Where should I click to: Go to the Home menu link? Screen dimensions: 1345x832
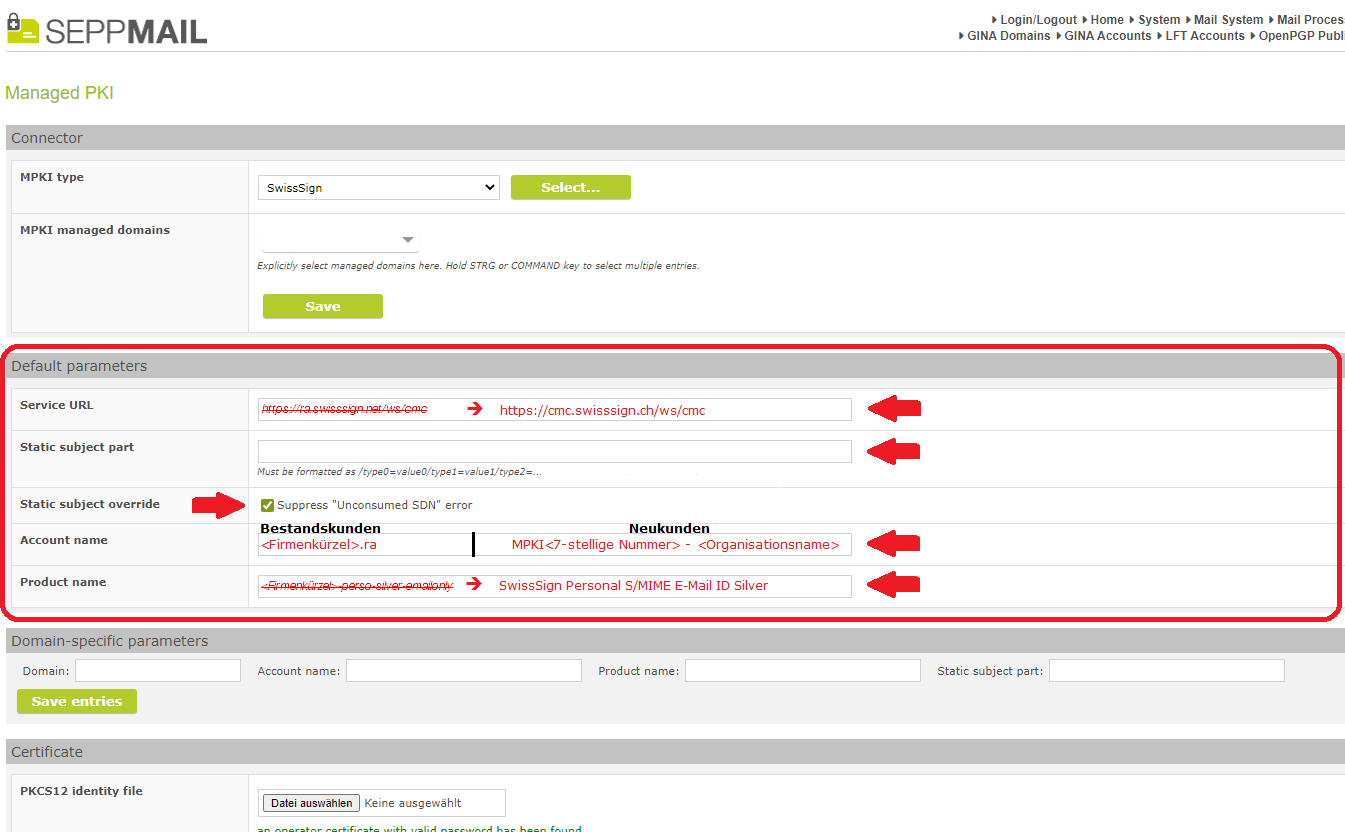pyautogui.click(x=1107, y=20)
